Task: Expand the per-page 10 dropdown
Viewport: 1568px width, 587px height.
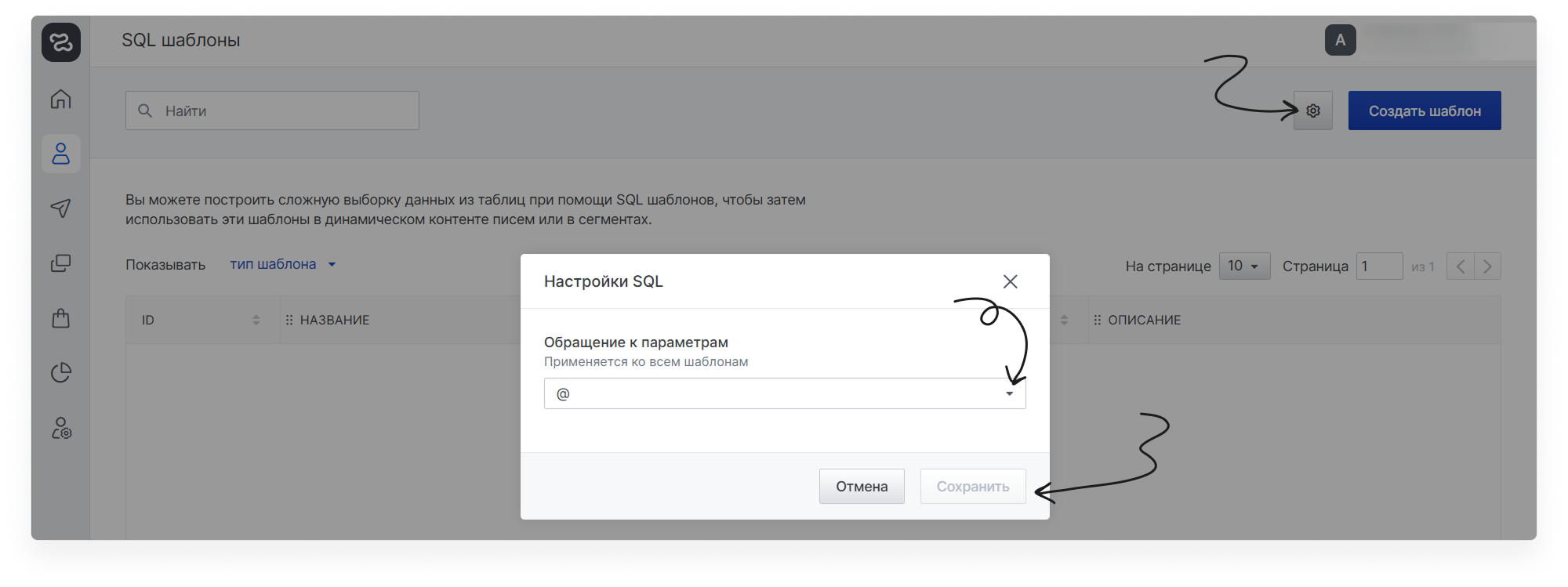Action: pyautogui.click(x=1244, y=266)
